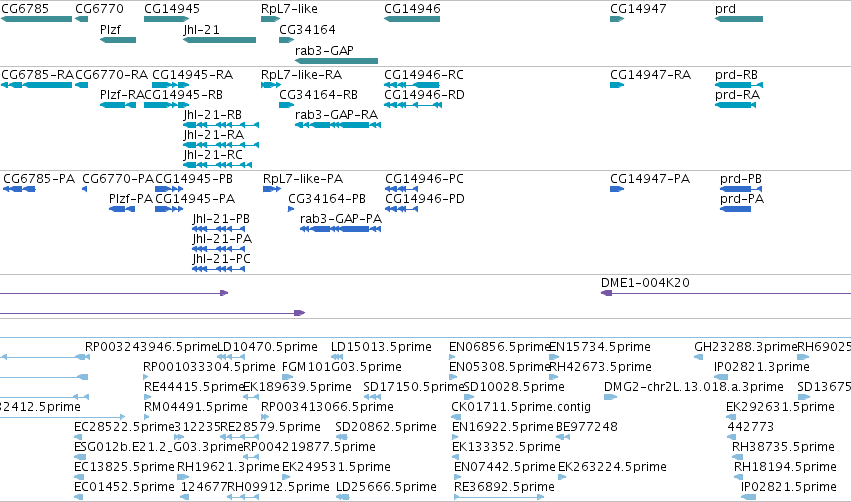
Task: Select protein CG6785-PA
Action: click(19, 189)
